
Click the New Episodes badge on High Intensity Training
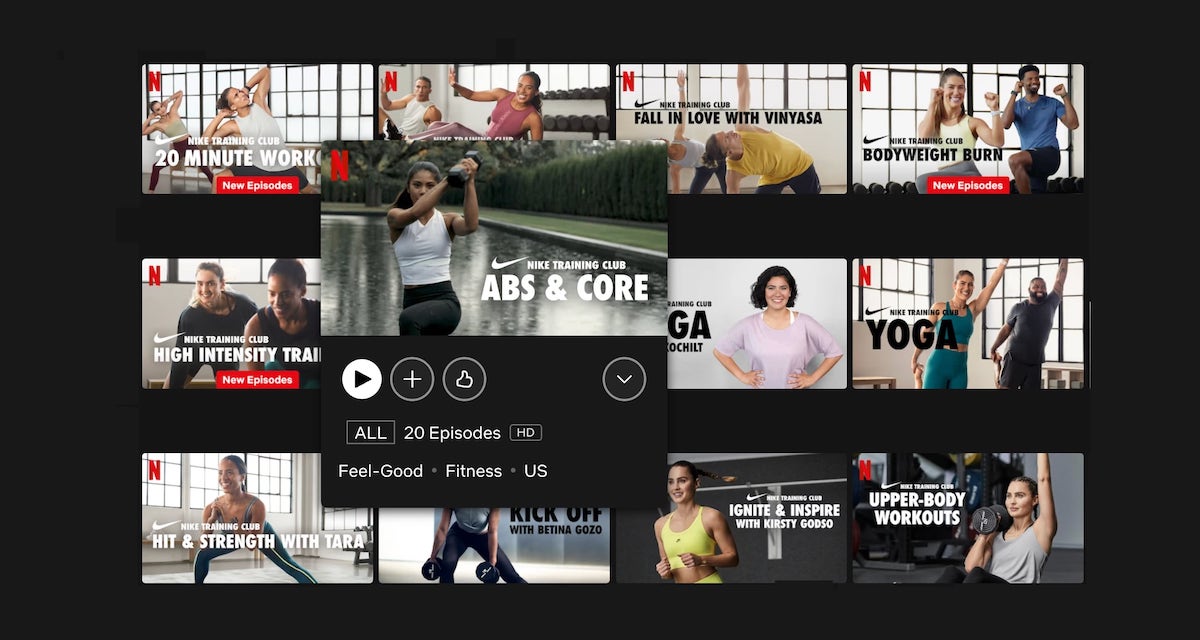coord(257,380)
